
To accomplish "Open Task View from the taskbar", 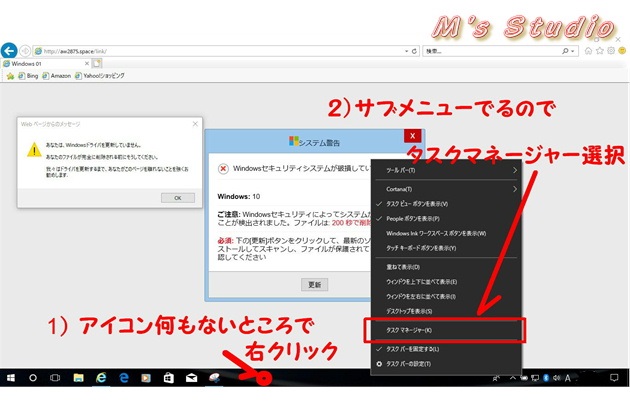I will tap(55, 378).
